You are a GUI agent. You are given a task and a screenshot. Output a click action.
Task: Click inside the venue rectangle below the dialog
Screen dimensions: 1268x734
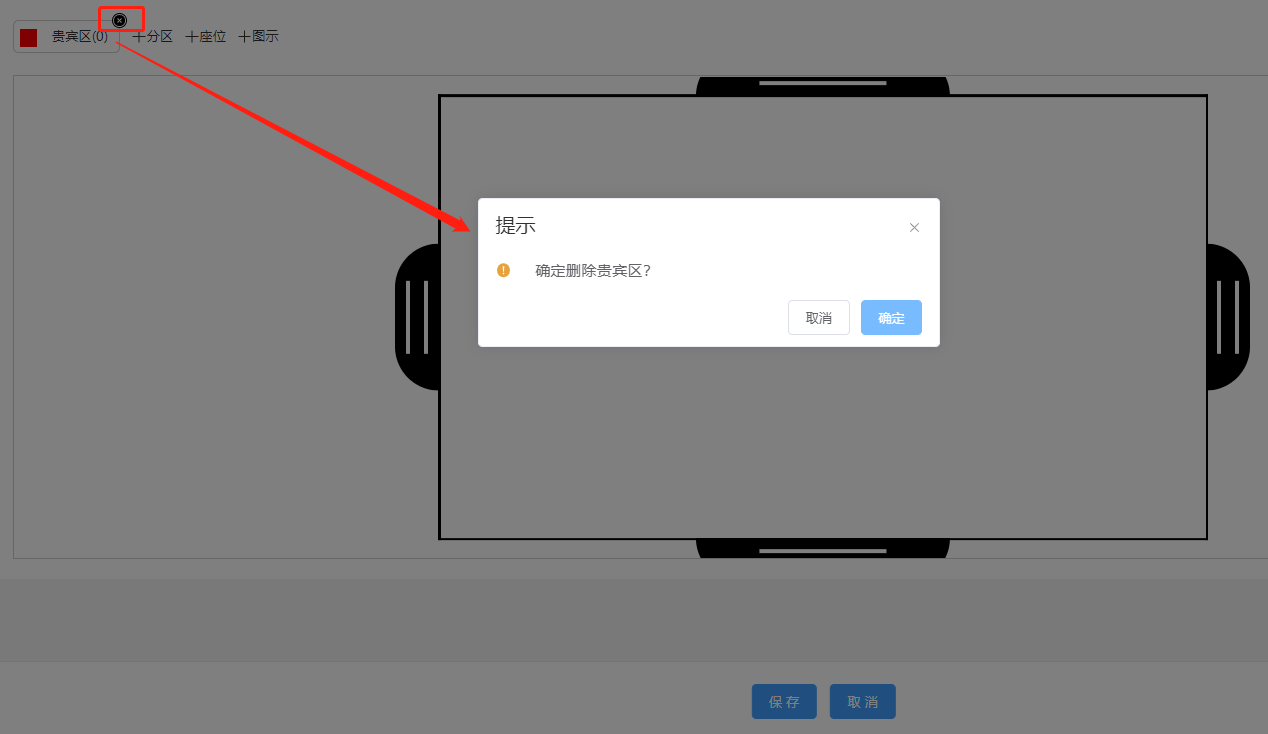click(822, 450)
